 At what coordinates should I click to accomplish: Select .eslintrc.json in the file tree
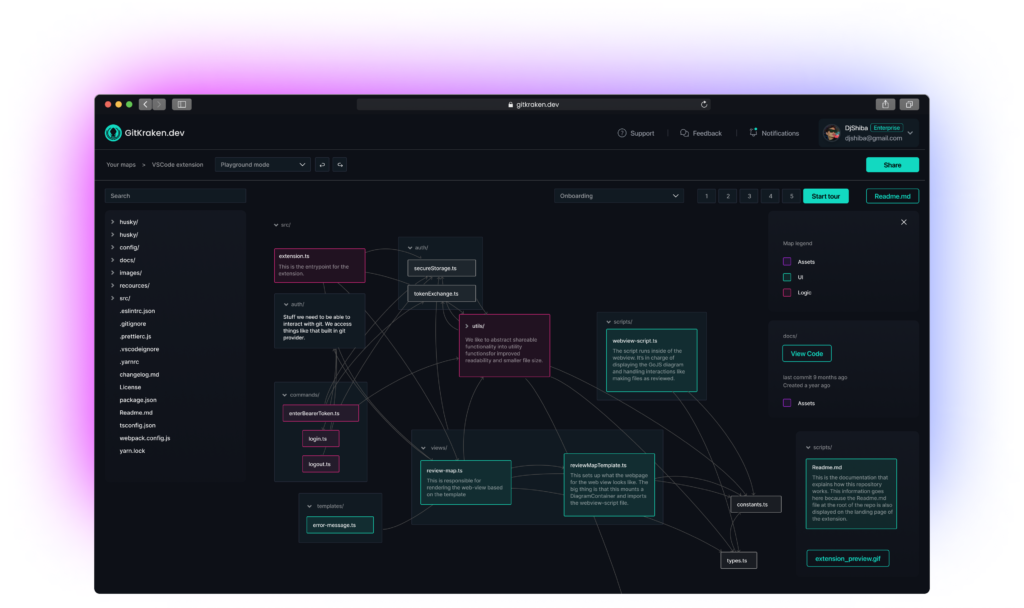[x=137, y=312]
